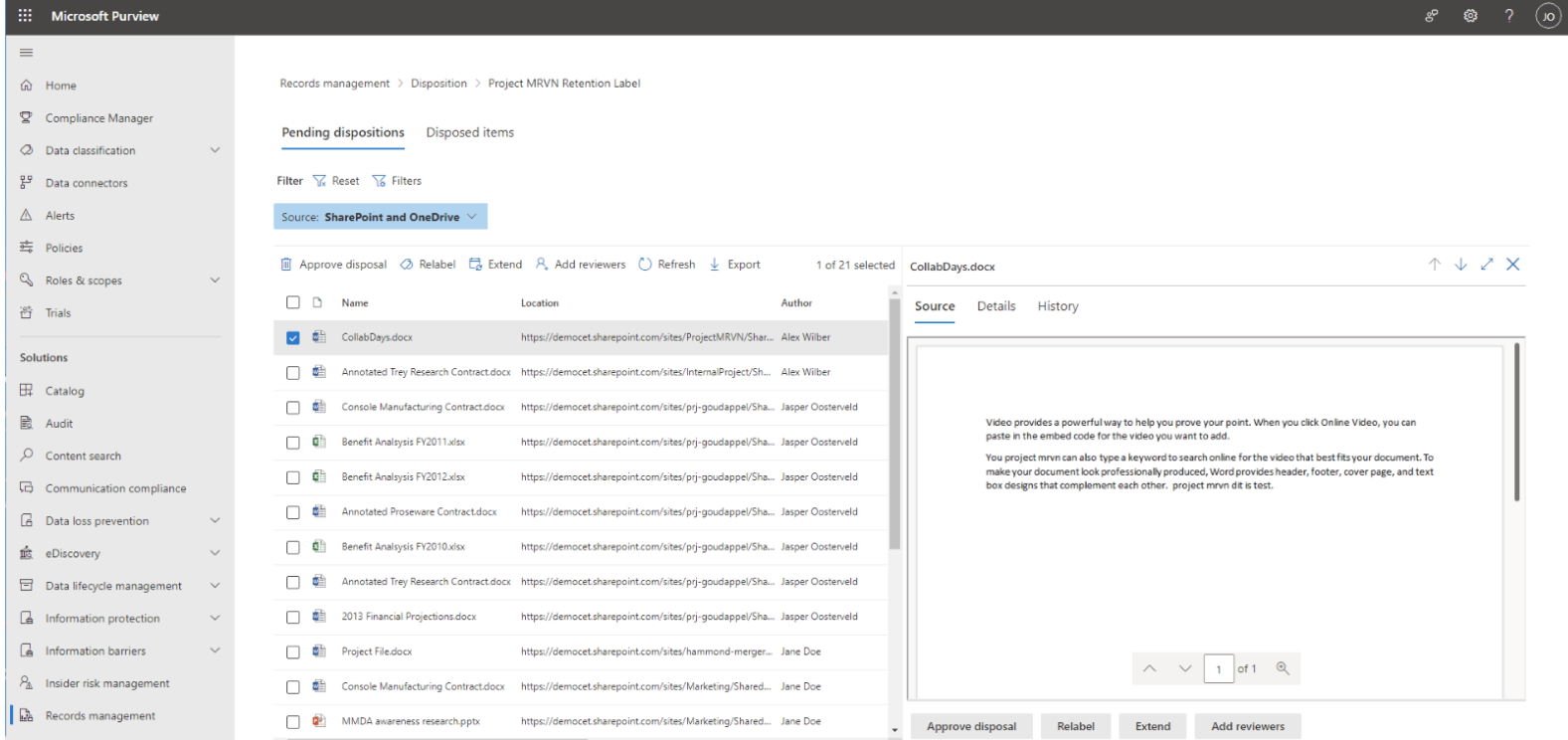Zoom the document preview with magnifier icon
The width and height of the screenshot is (1568, 740).
[x=1283, y=668]
